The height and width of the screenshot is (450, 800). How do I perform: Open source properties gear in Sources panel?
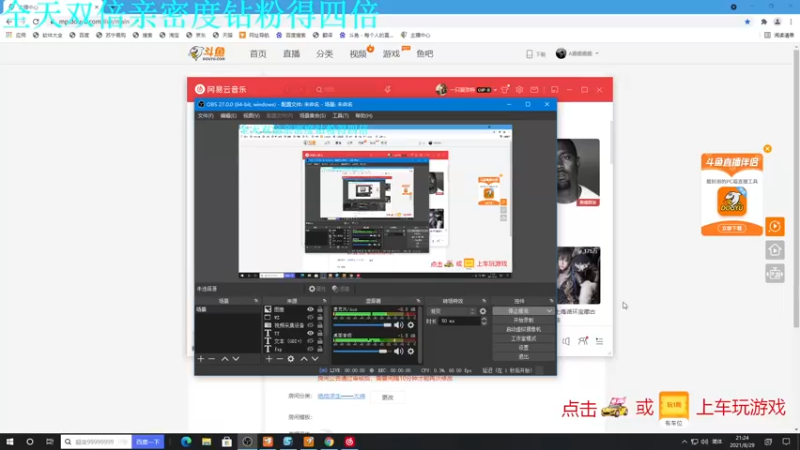(291, 359)
